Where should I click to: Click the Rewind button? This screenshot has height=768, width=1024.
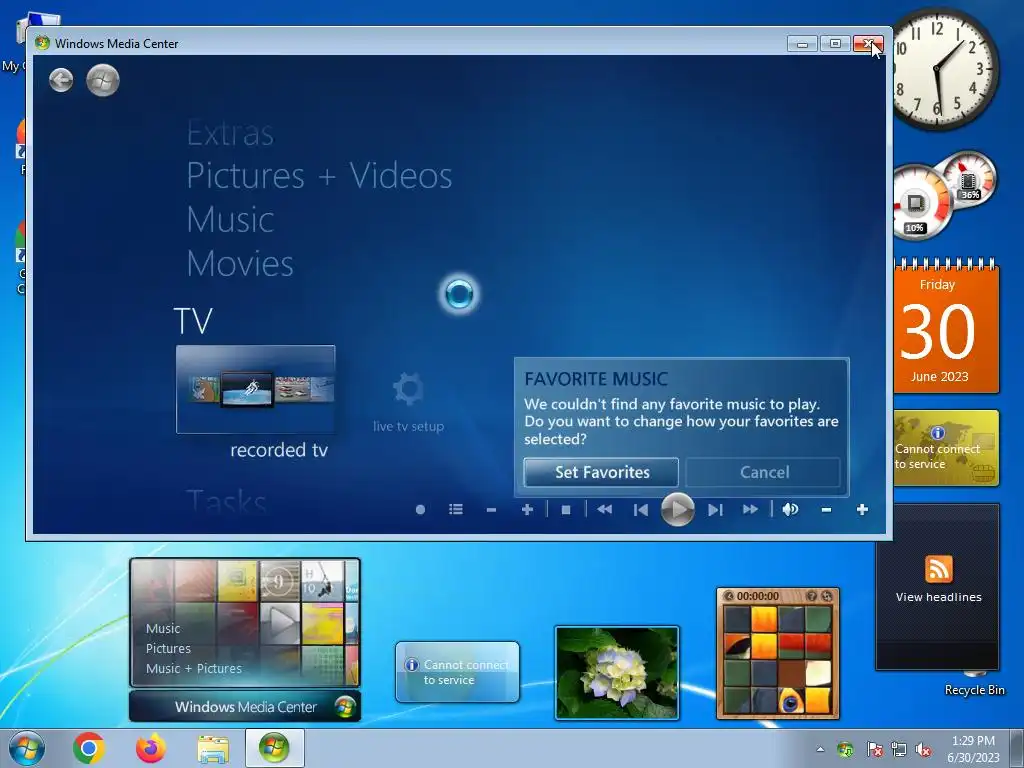point(605,509)
